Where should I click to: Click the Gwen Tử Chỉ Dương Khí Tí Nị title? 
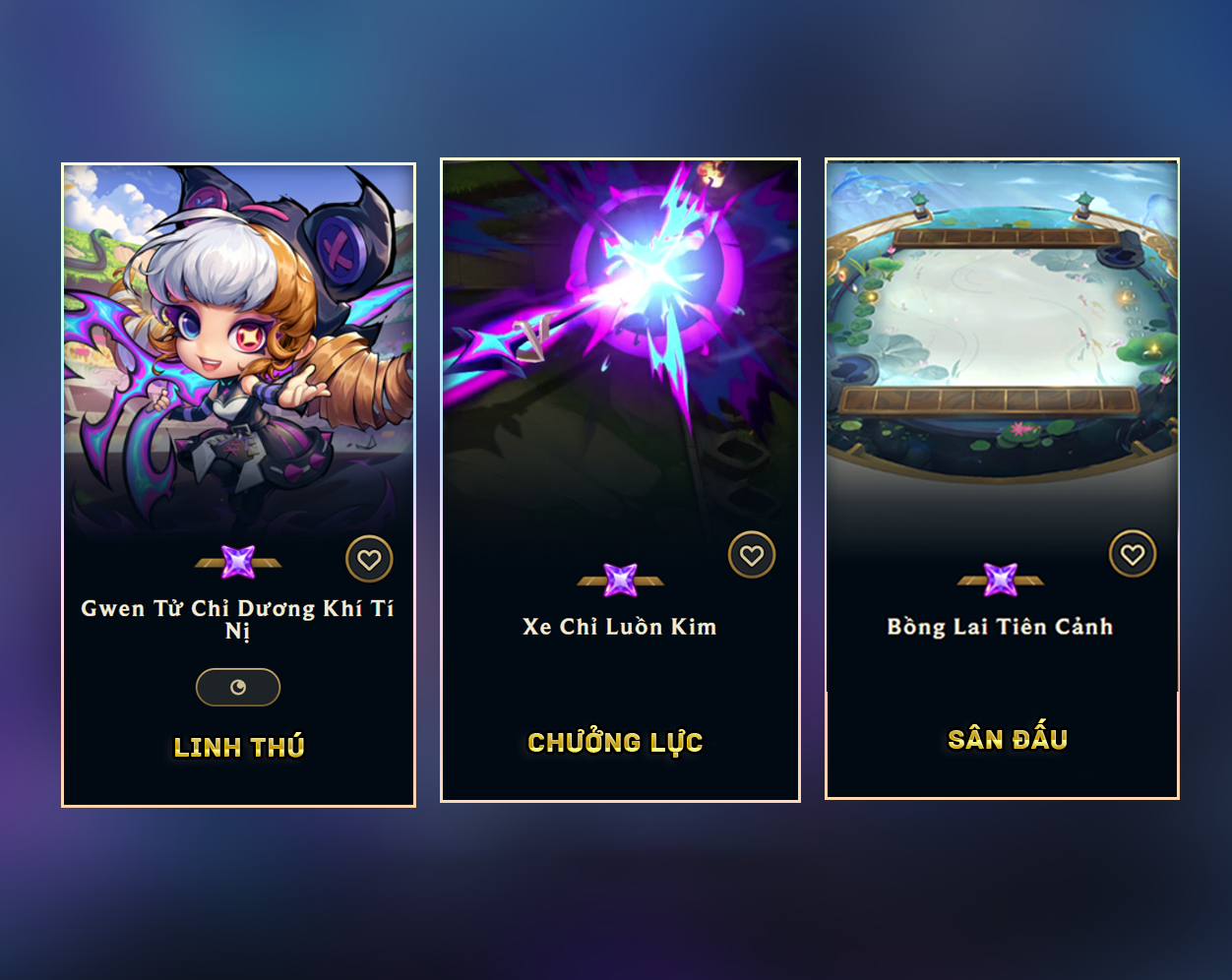pos(238,619)
